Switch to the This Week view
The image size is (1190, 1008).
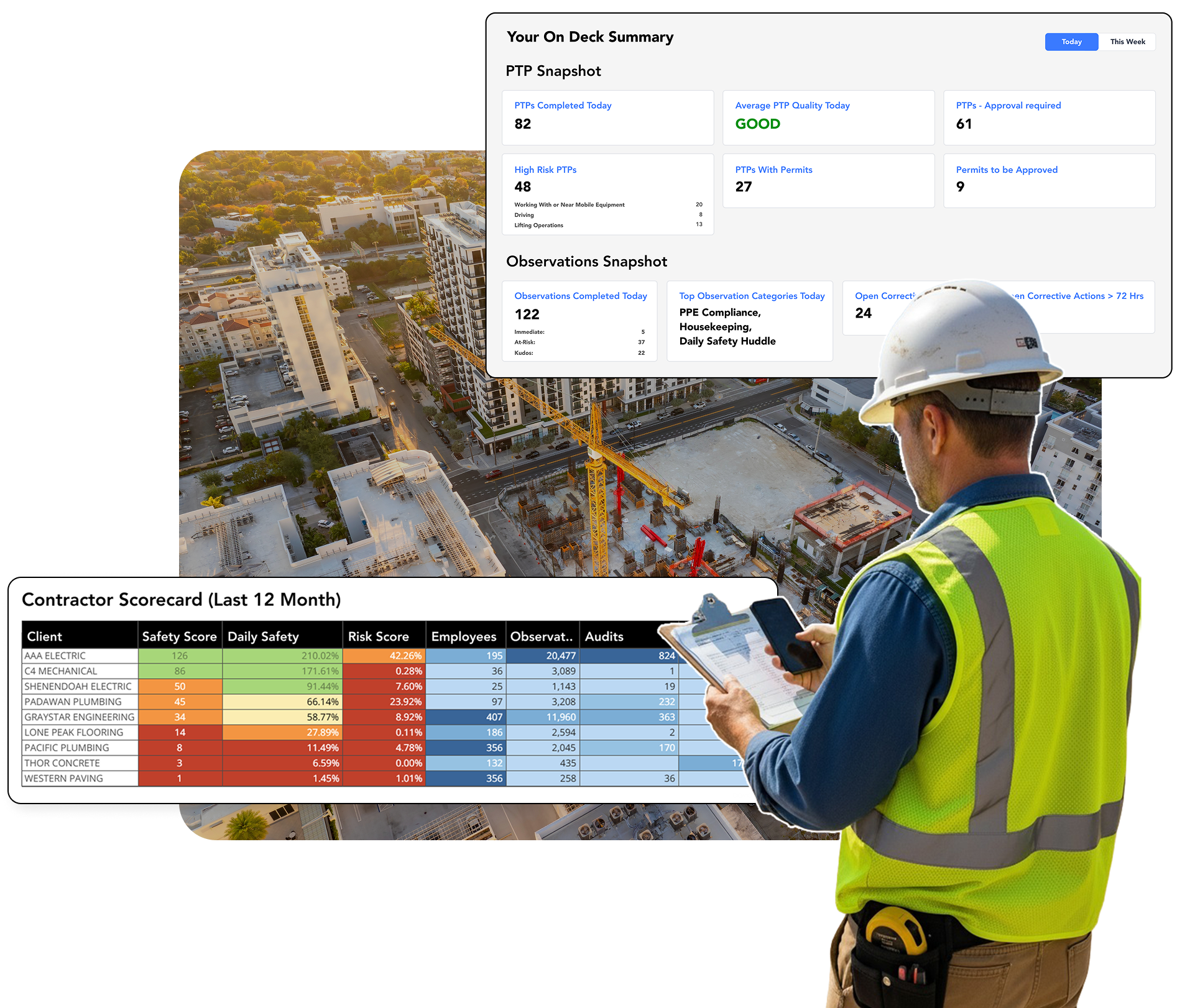click(1127, 42)
